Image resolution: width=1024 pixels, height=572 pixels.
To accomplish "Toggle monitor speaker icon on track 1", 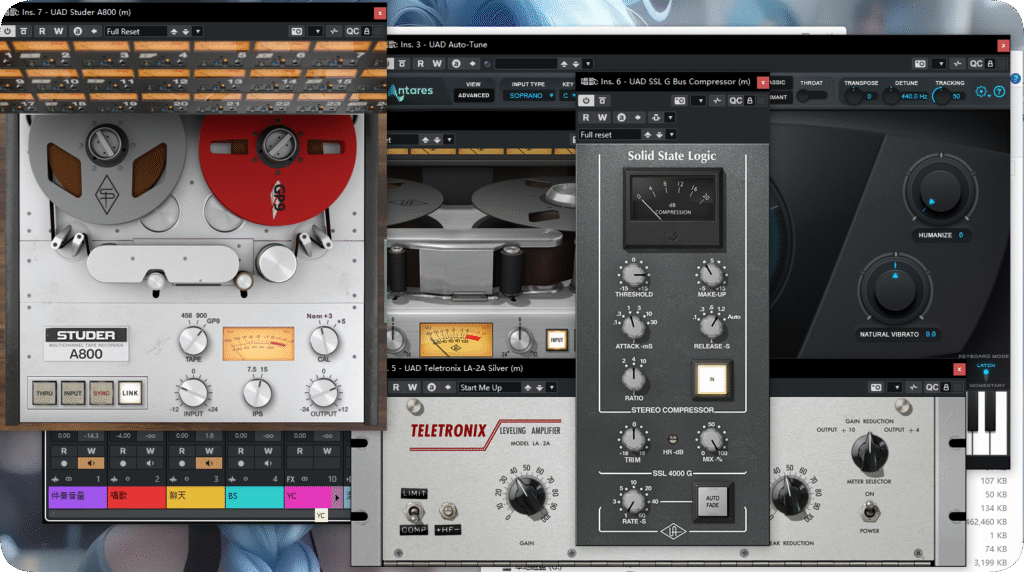I will coord(91,463).
